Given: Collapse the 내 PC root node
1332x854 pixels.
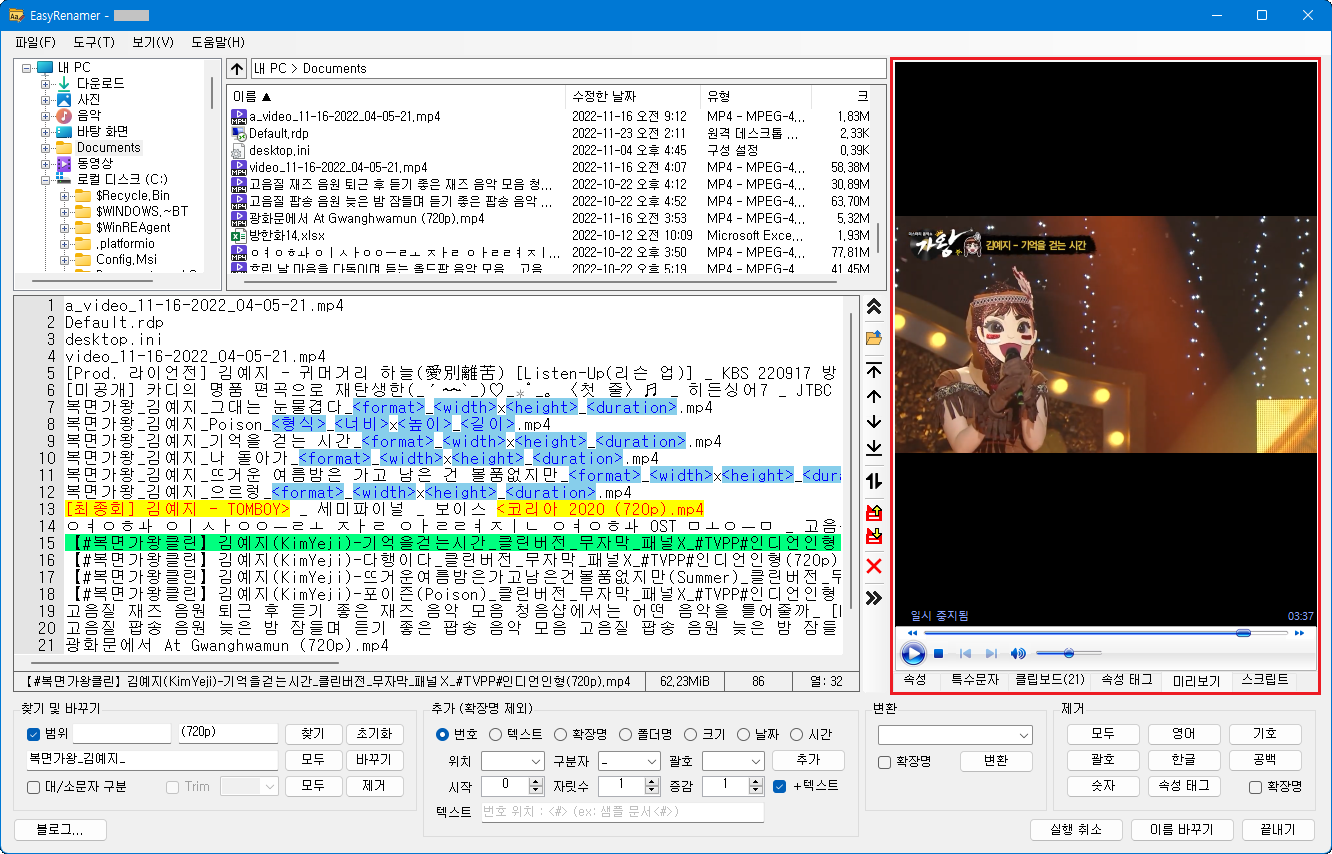Looking at the screenshot, I should [26, 68].
